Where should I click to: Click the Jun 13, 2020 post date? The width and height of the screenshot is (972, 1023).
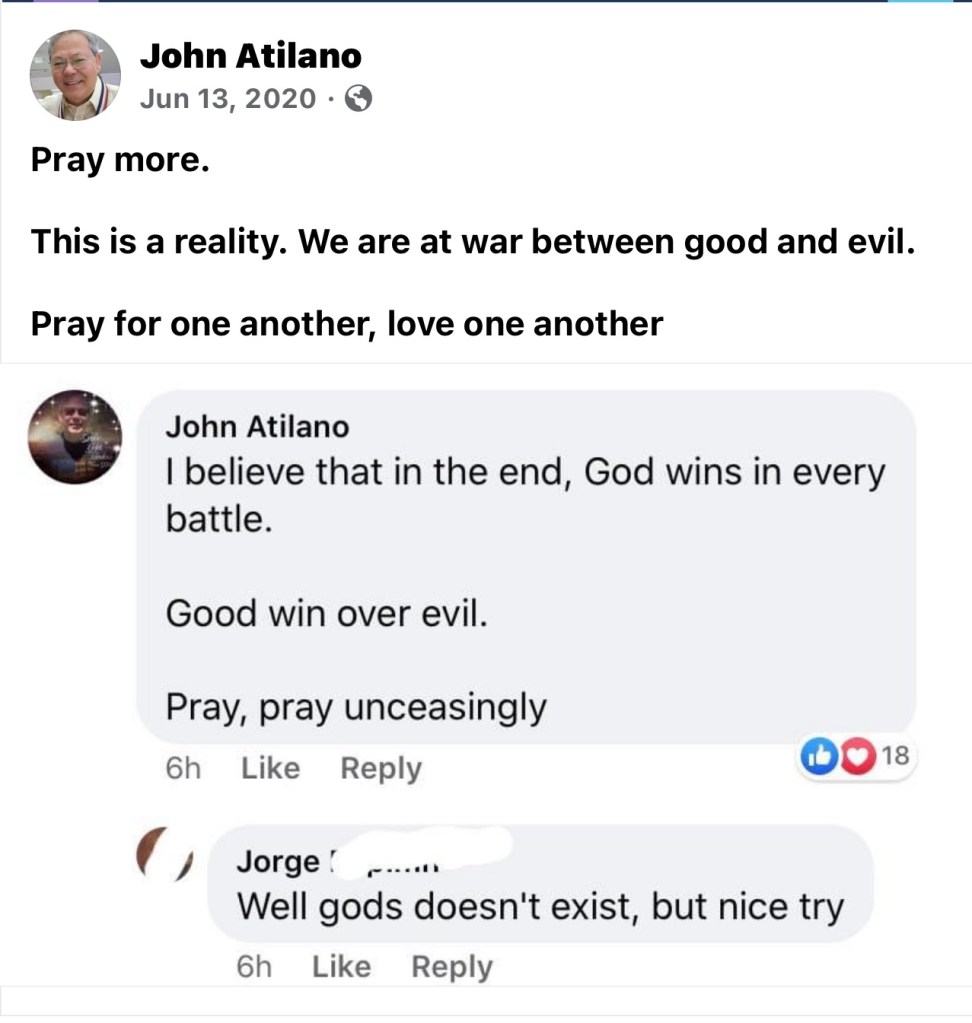coord(227,99)
